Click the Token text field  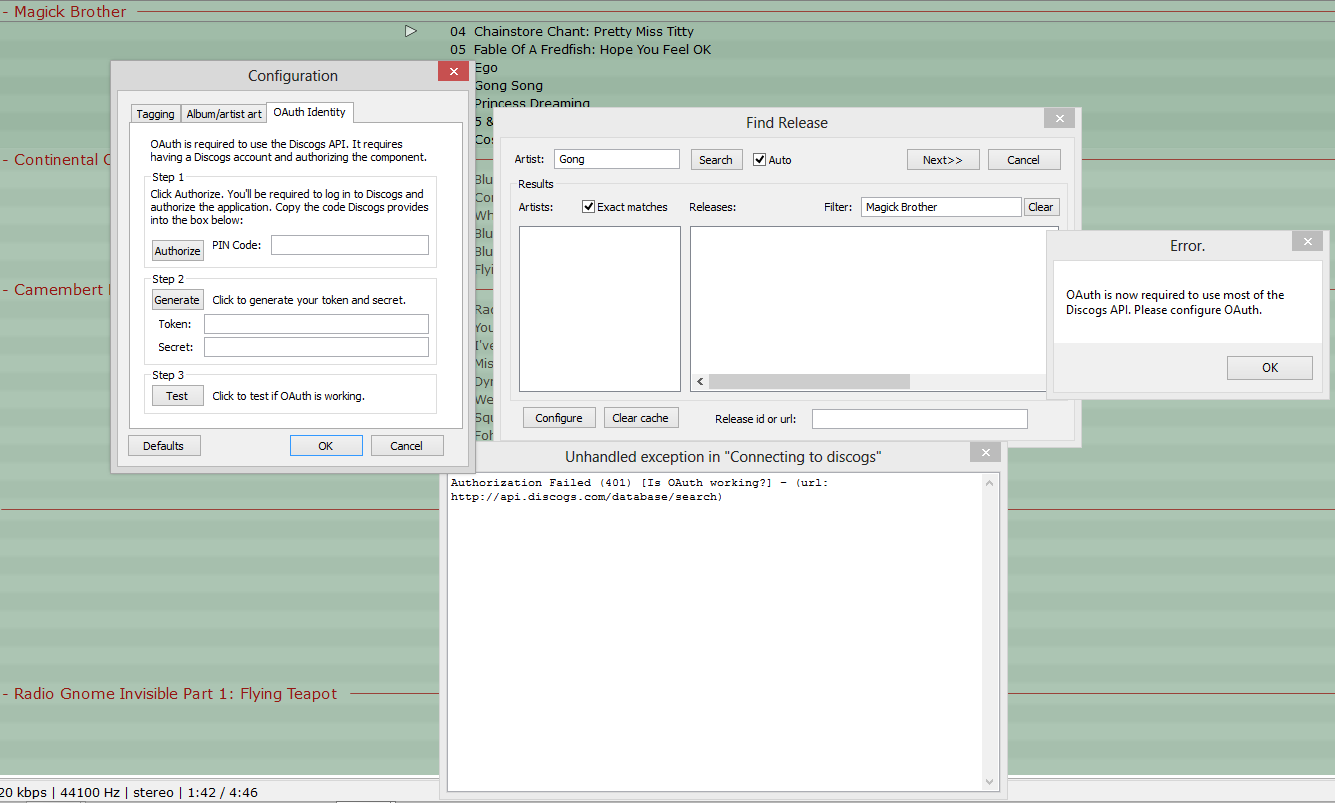(316, 324)
